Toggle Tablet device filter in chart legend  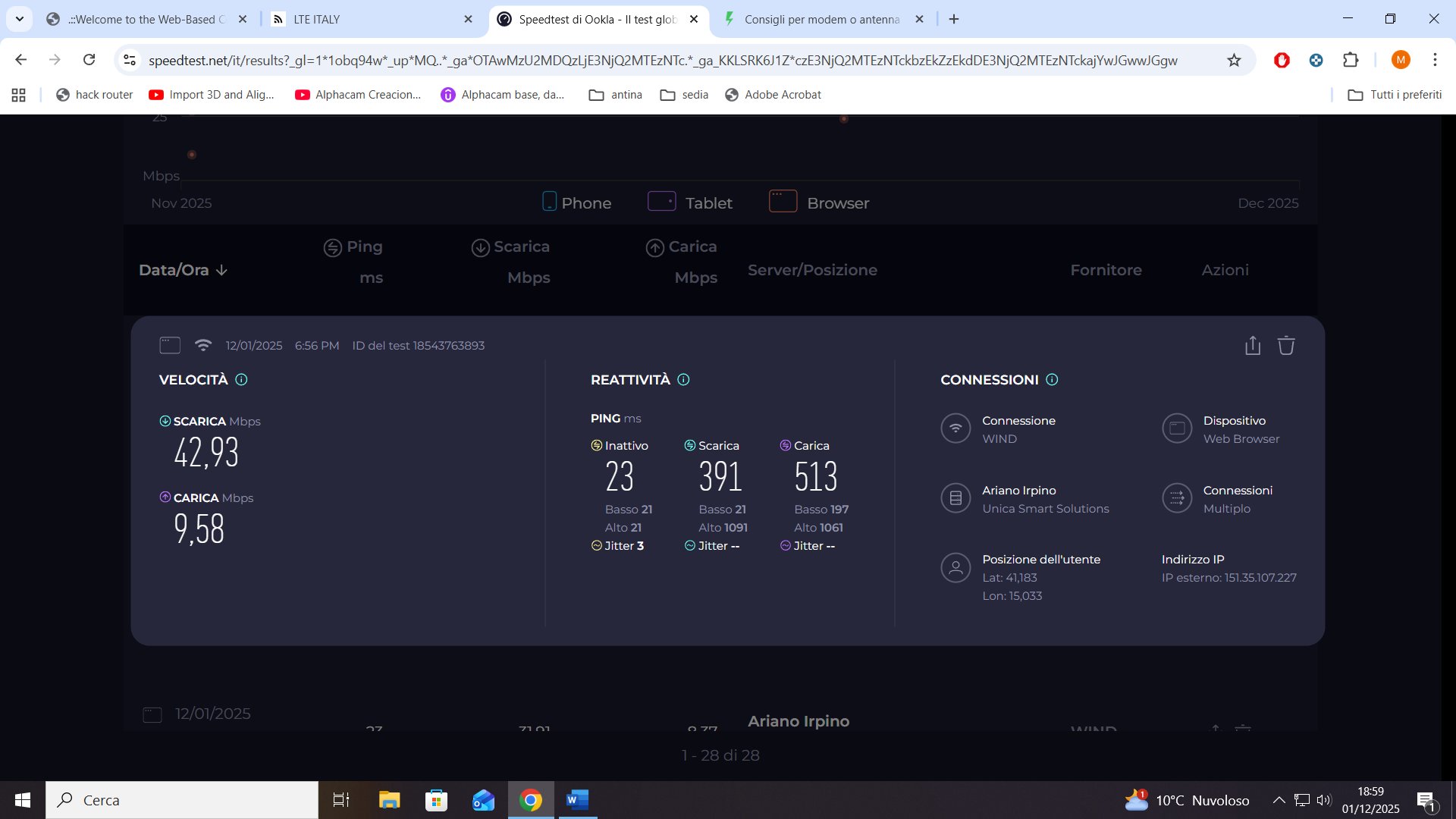point(690,202)
